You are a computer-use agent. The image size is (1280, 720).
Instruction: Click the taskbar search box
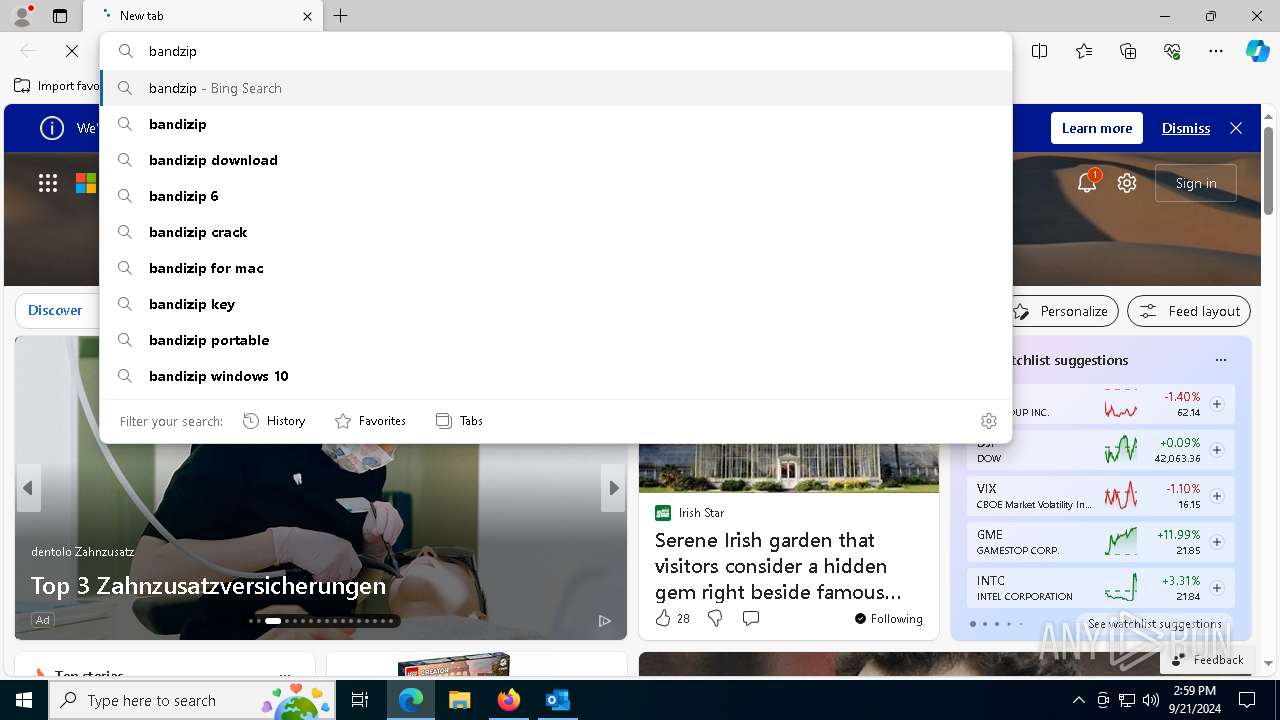point(192,700)
